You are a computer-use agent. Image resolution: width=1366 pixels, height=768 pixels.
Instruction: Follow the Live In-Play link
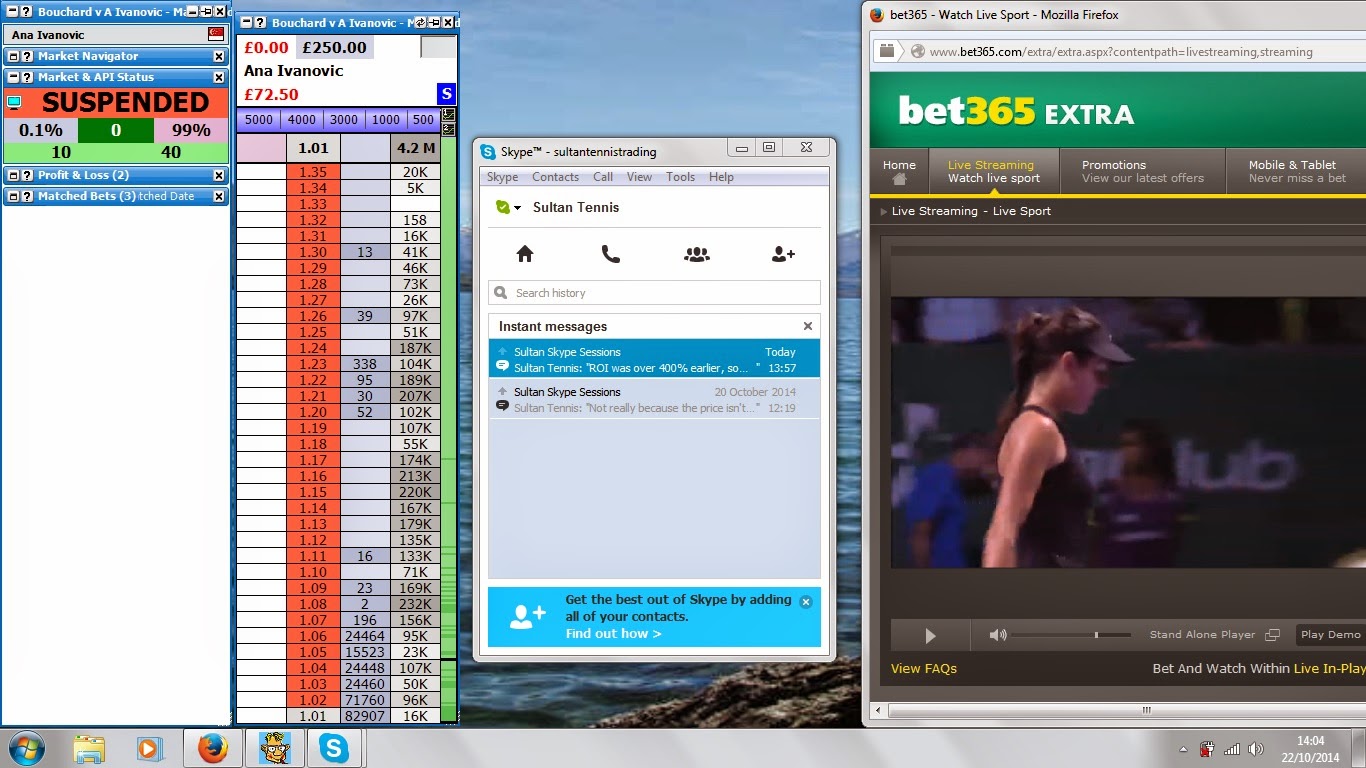pos(1329,668)
